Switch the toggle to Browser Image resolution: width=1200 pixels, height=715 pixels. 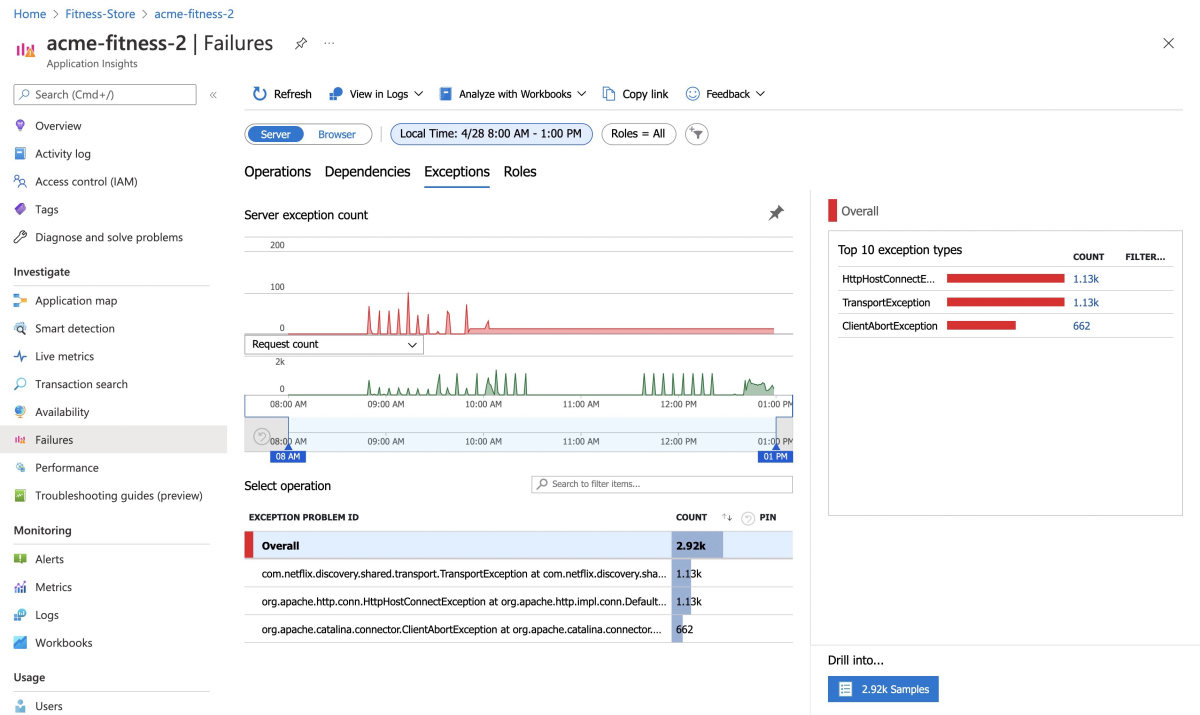tap(337, 134)
